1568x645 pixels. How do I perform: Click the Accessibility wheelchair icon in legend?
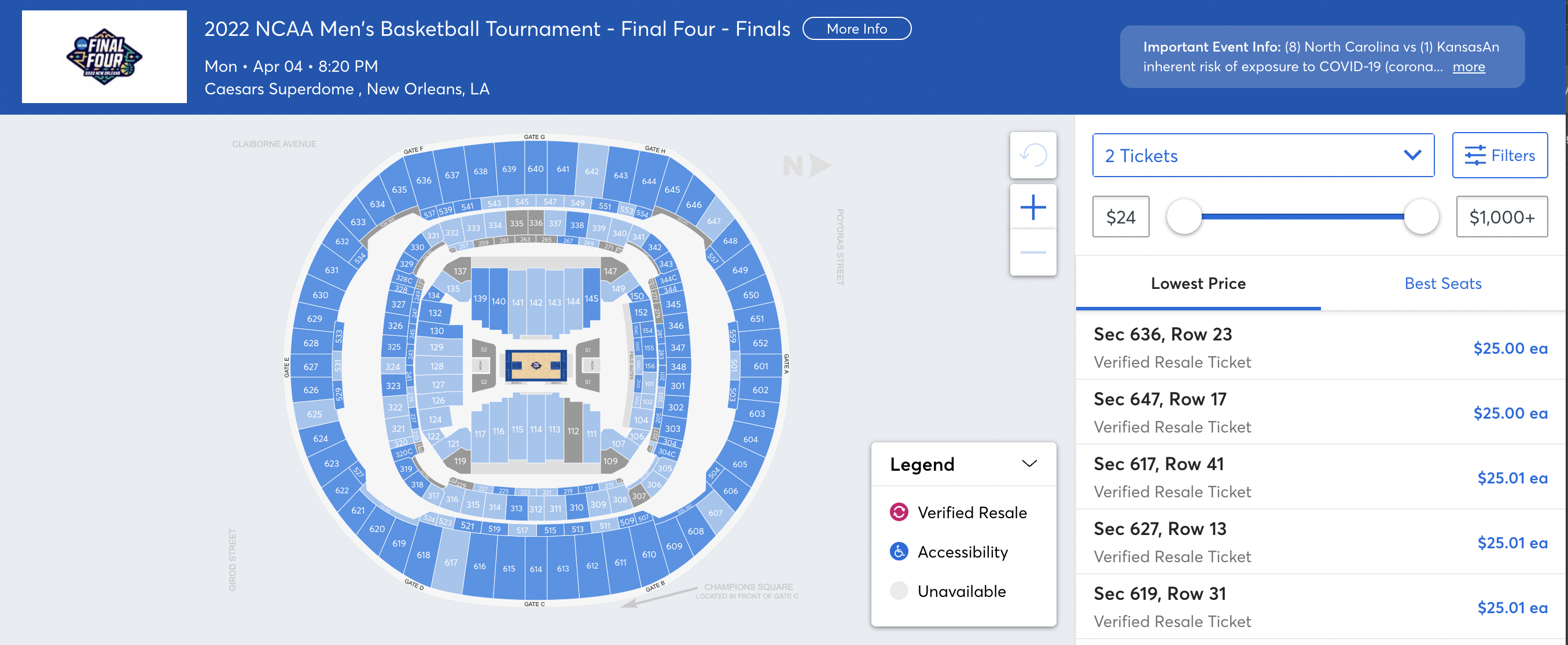[x=899, y=552]
